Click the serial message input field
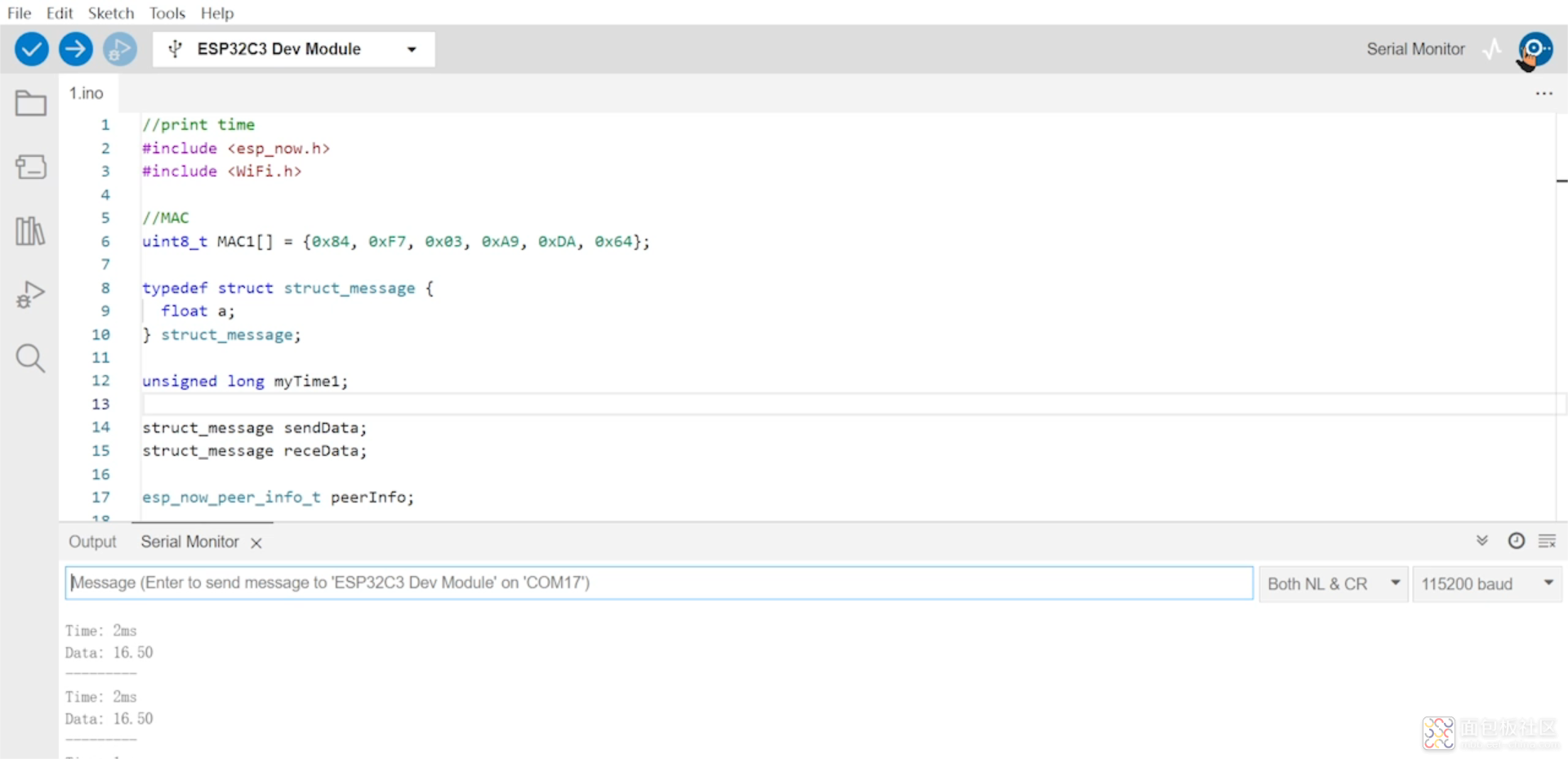1568x759 pixels. point(659,583)
